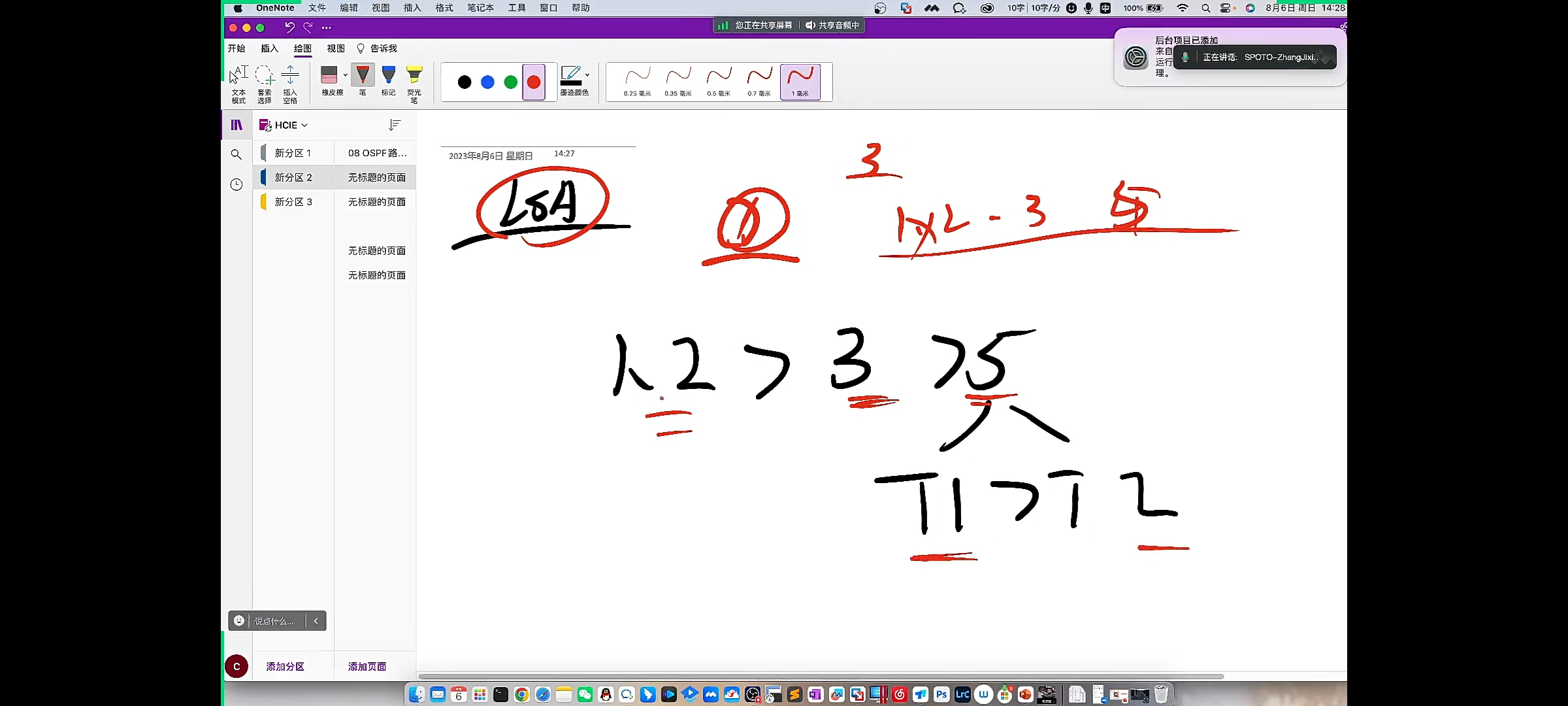Expand the 新分区2 section

[x=293, y=177]
